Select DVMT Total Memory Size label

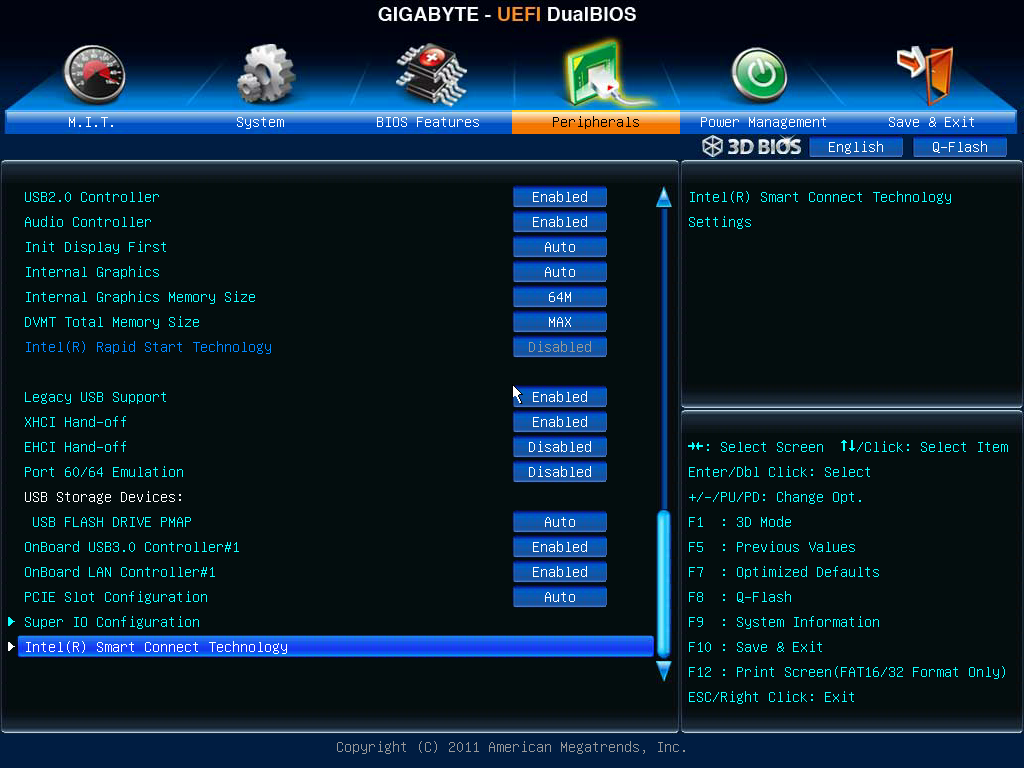pyautogui.click(x=112, y=322)
